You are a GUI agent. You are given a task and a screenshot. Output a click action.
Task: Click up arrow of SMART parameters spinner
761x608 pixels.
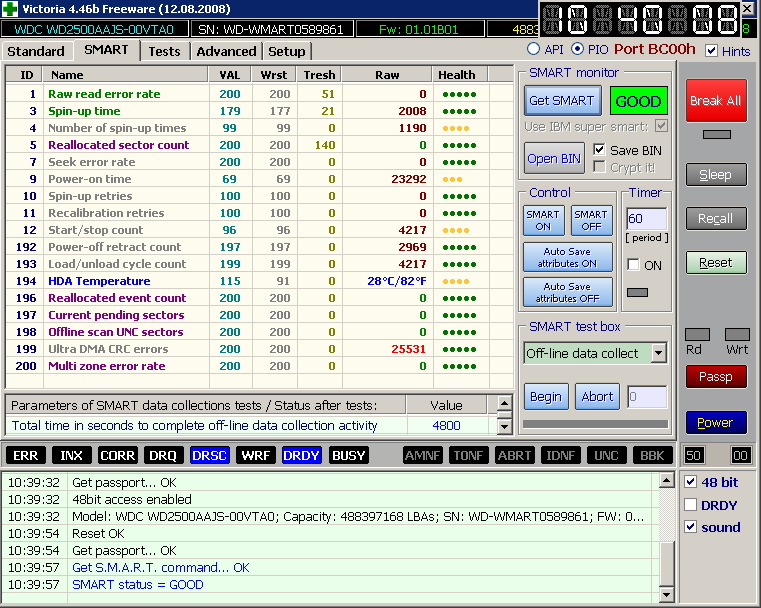coord(504,403)
